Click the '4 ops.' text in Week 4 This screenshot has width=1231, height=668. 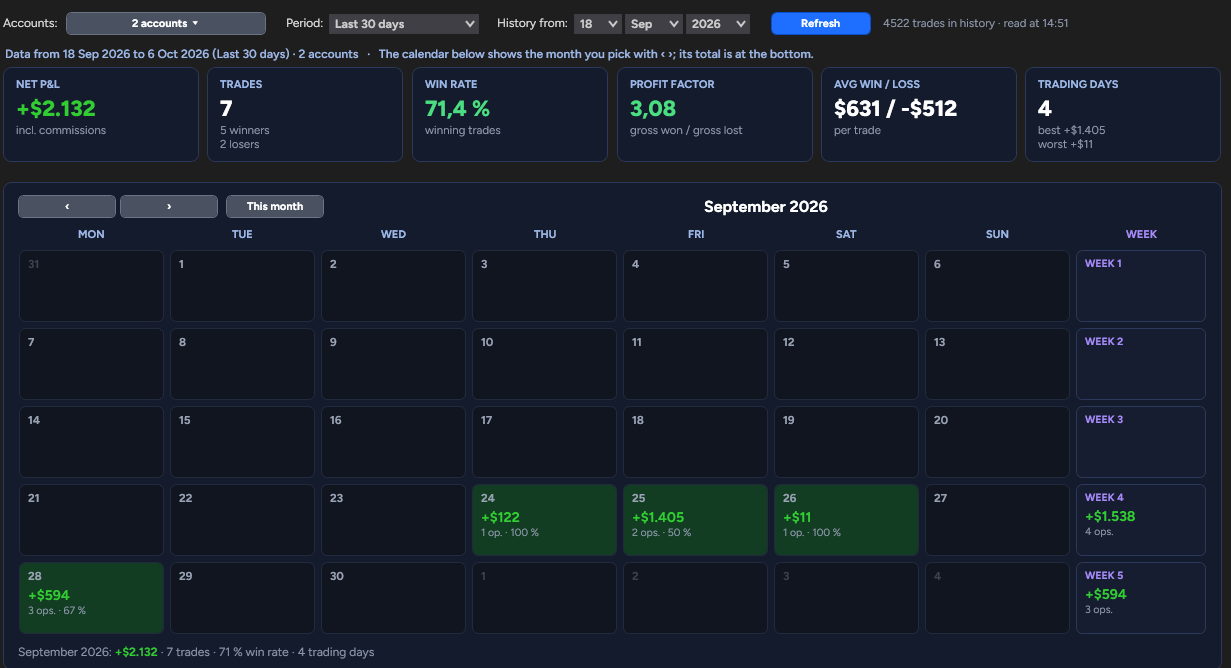[1099, 532]
